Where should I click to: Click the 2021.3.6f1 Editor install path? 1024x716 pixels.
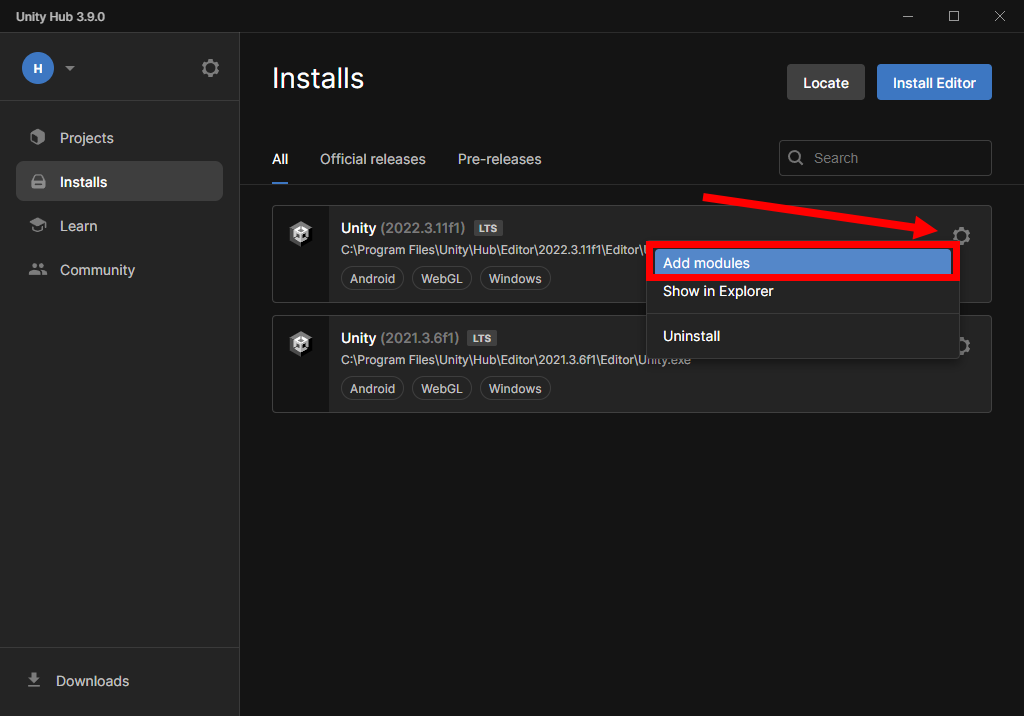(x=515, y=359)
